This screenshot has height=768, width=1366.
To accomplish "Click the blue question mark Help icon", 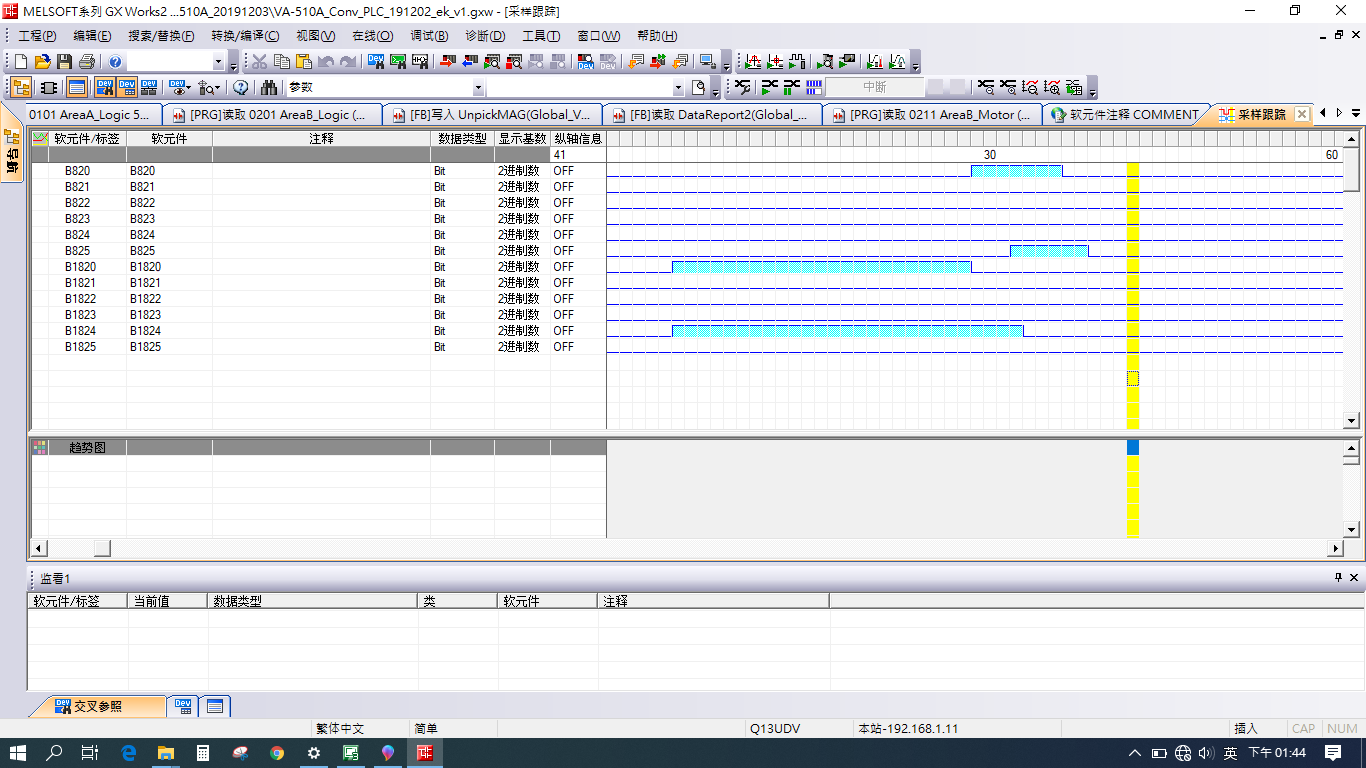I will (116, 62).
